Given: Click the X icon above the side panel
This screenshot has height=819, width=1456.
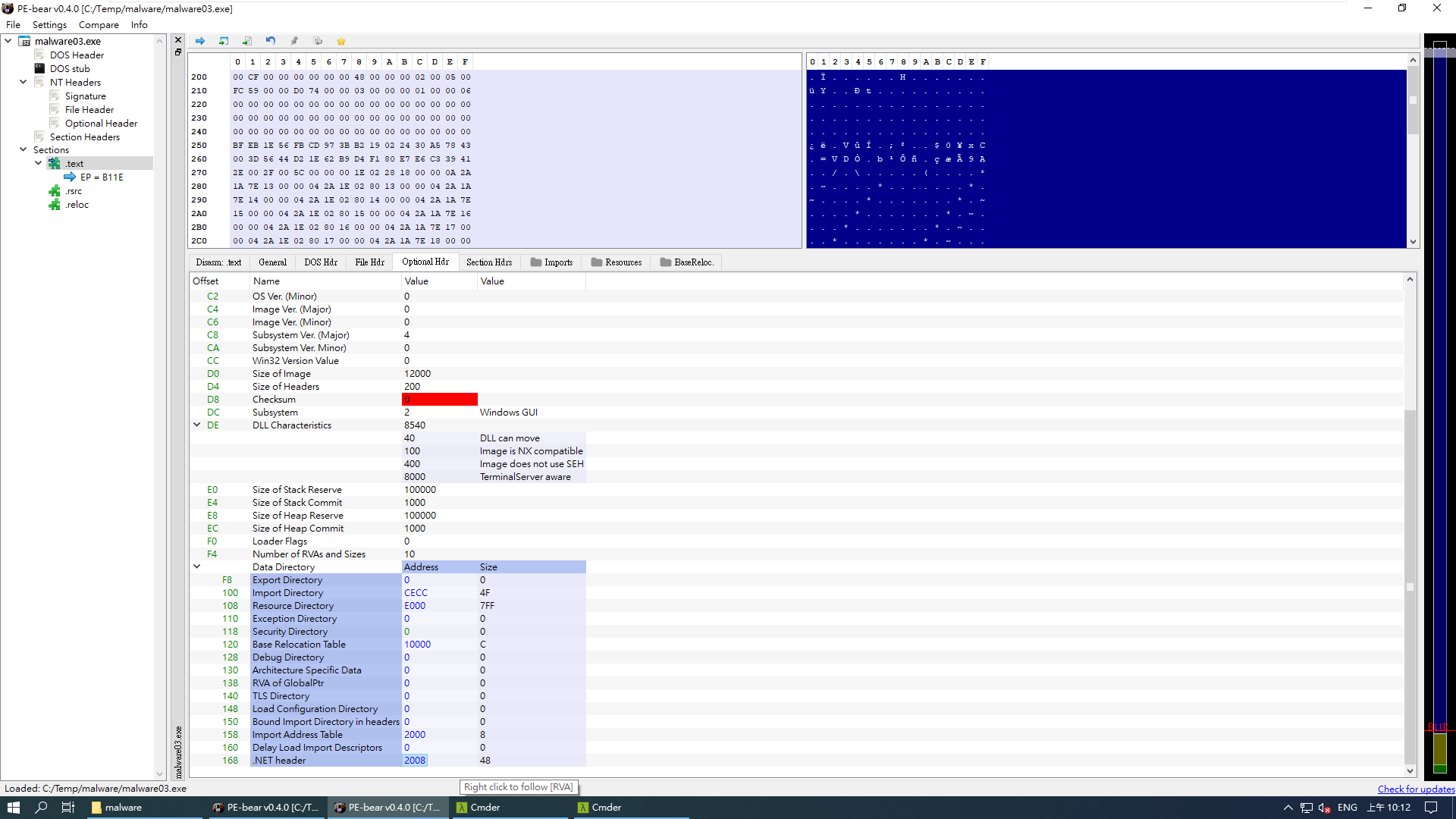Looking at the screenshot, I should point(178,40).
